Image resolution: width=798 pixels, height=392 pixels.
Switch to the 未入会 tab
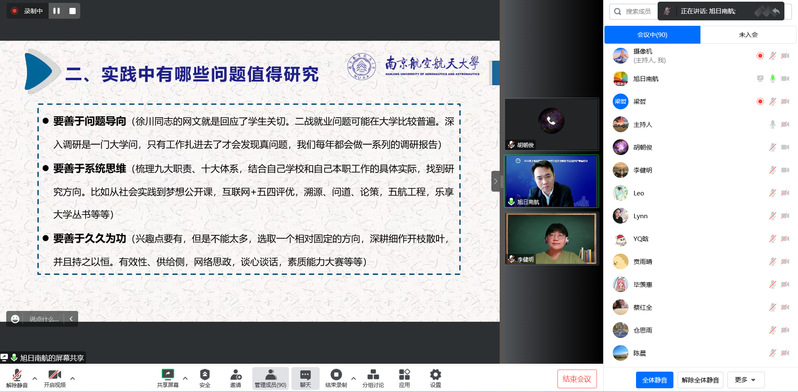pyautogui.click(x=748, y=35)
